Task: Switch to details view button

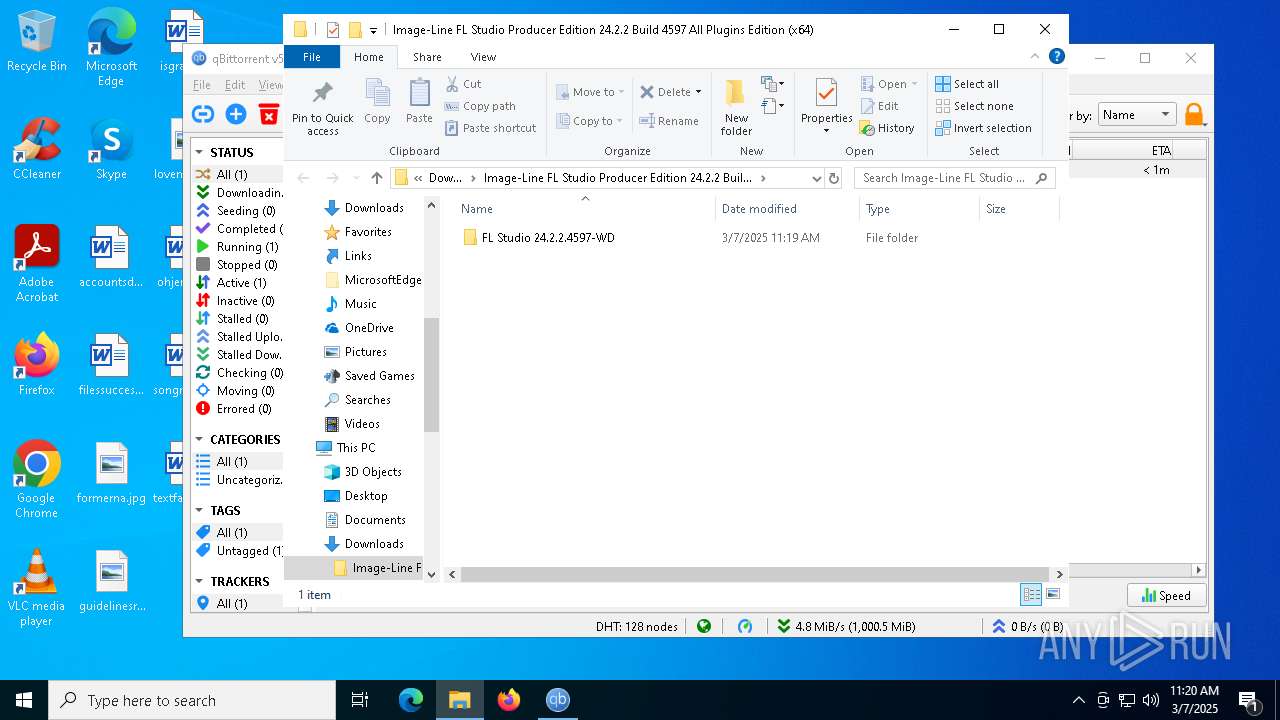Action: [1031, 594]
